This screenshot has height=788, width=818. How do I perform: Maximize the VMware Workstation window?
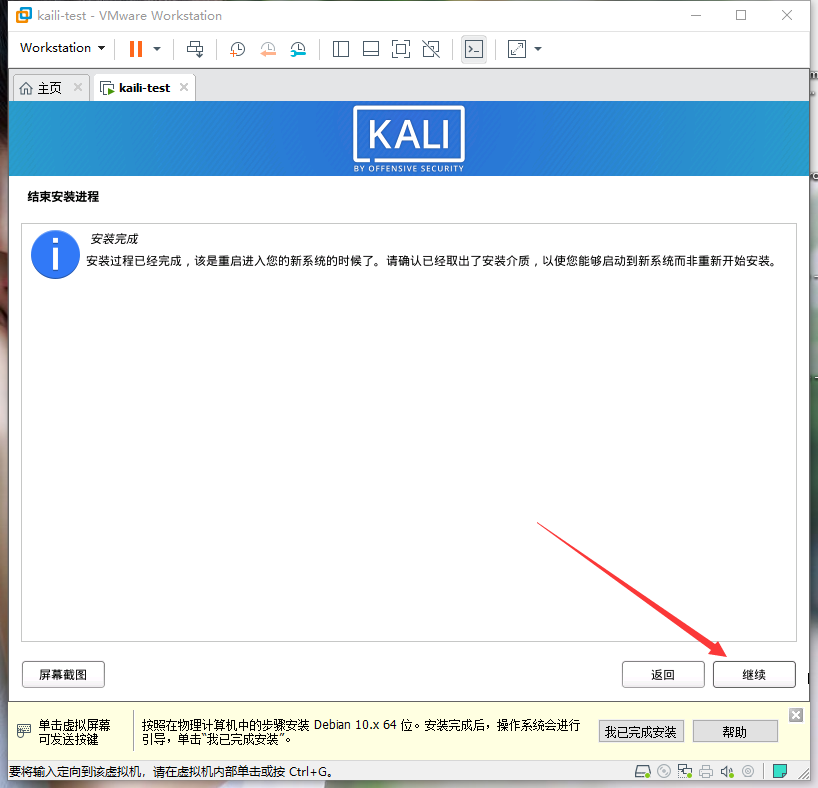point(741,15)
